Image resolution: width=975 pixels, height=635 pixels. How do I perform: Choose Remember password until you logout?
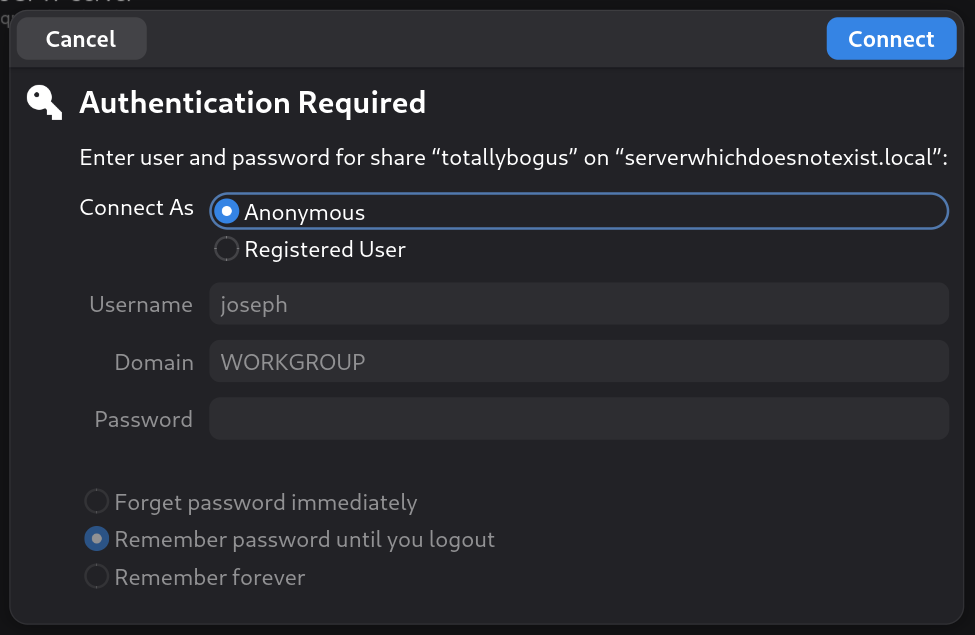(x=96, y=540)
